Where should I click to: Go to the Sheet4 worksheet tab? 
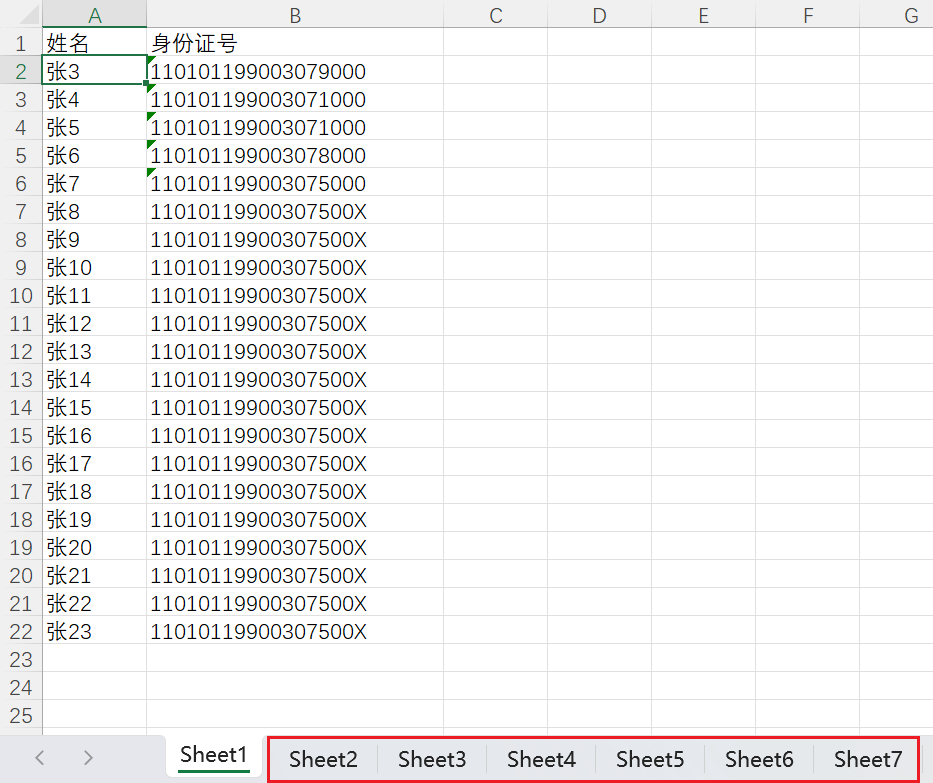coord(541,759)
